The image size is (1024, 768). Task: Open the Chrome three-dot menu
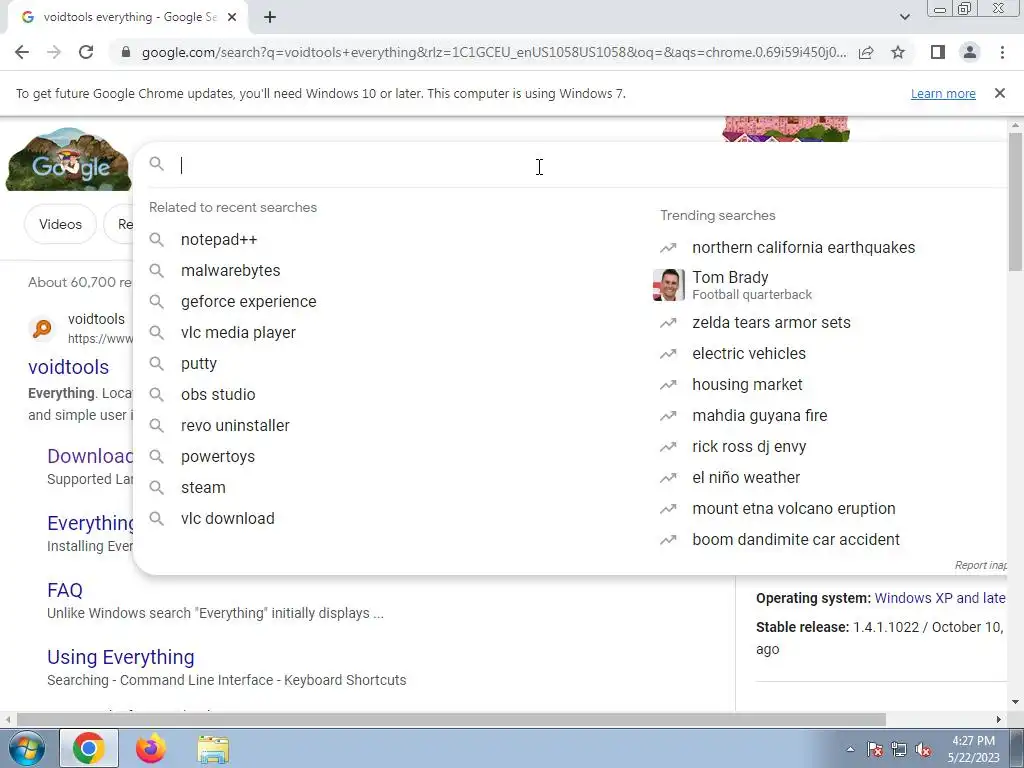click(1002, 52)
